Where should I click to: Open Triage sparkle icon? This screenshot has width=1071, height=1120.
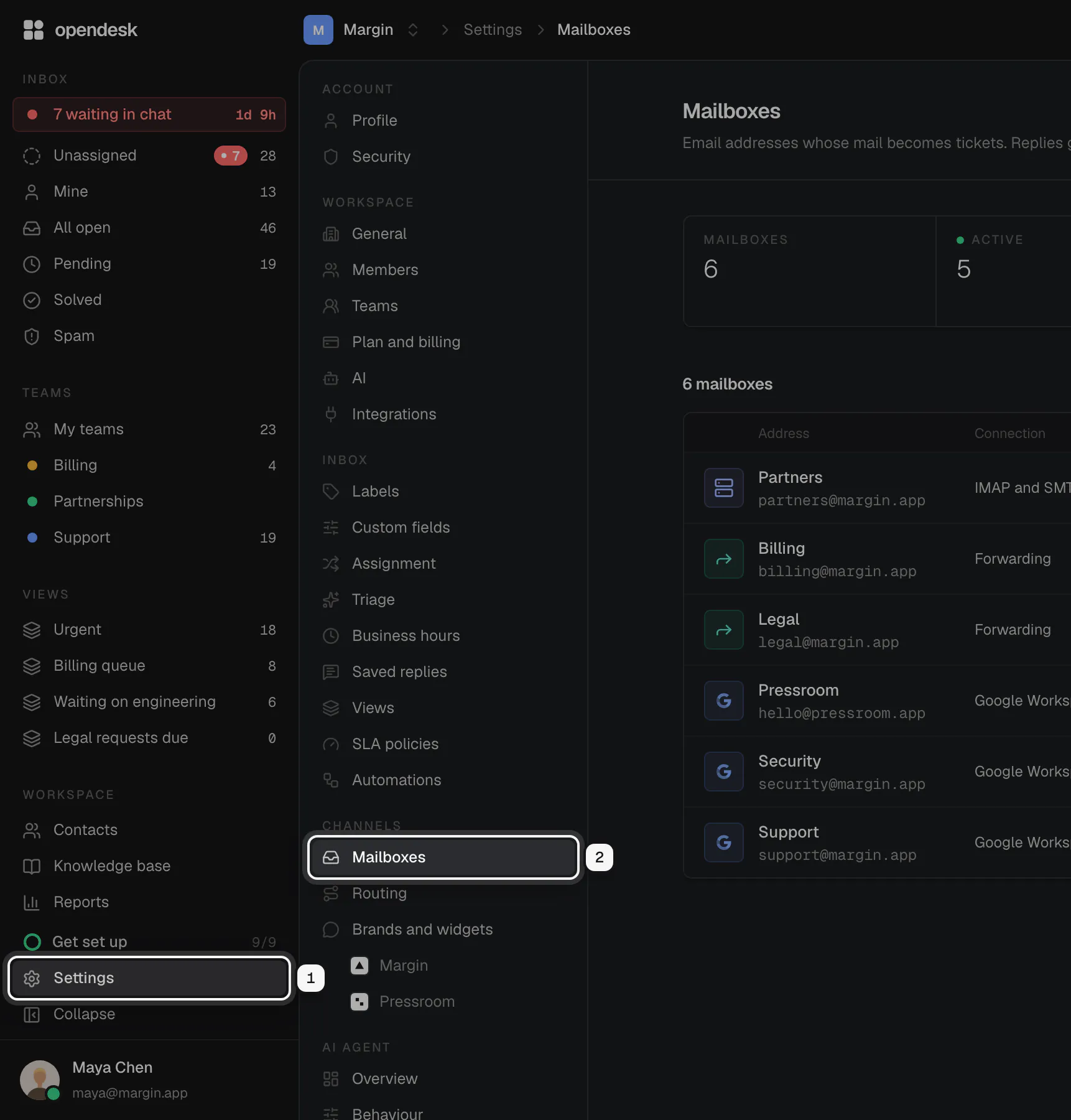(x=331, y=600)
